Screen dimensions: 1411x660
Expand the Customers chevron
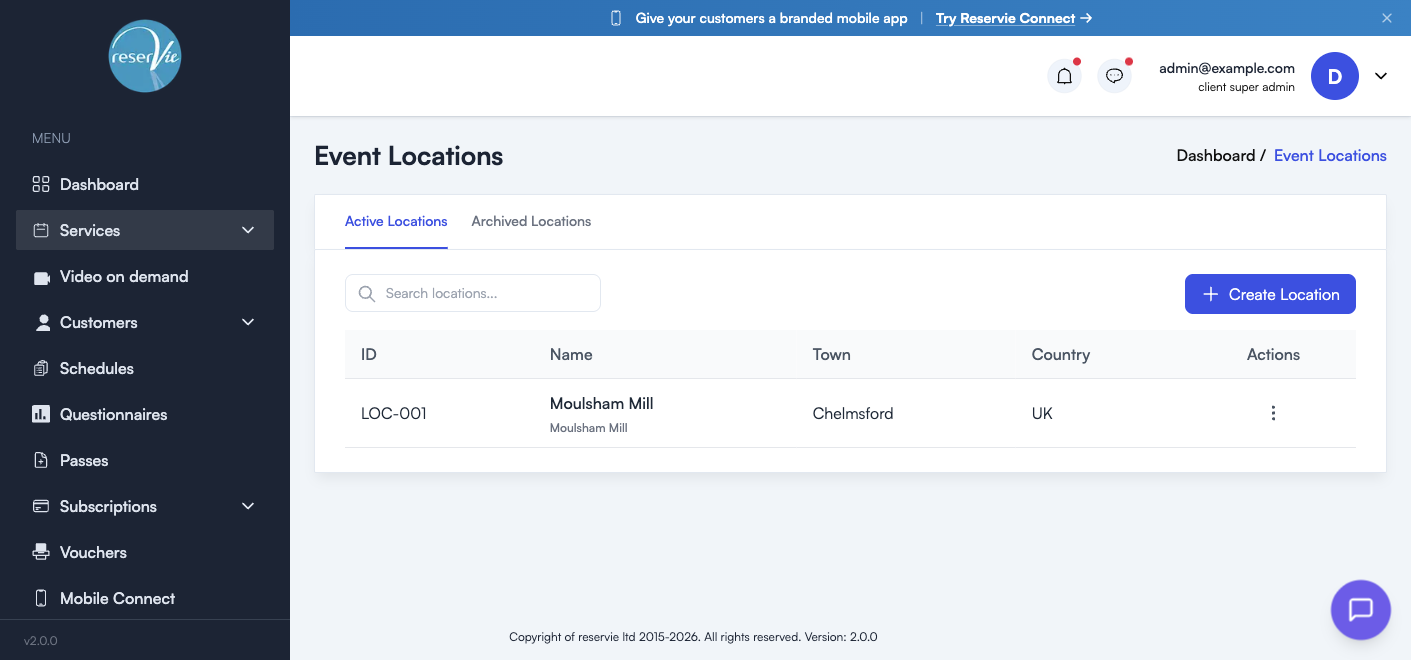(248, 322)
